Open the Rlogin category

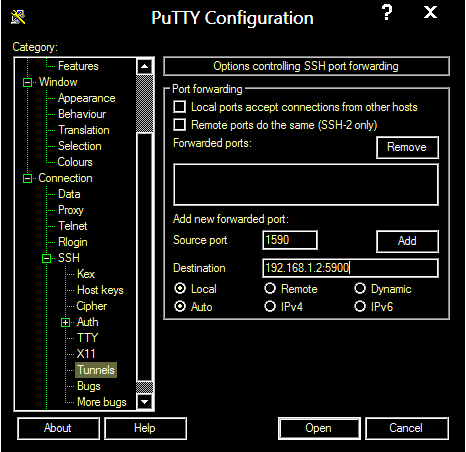[73, 242]
